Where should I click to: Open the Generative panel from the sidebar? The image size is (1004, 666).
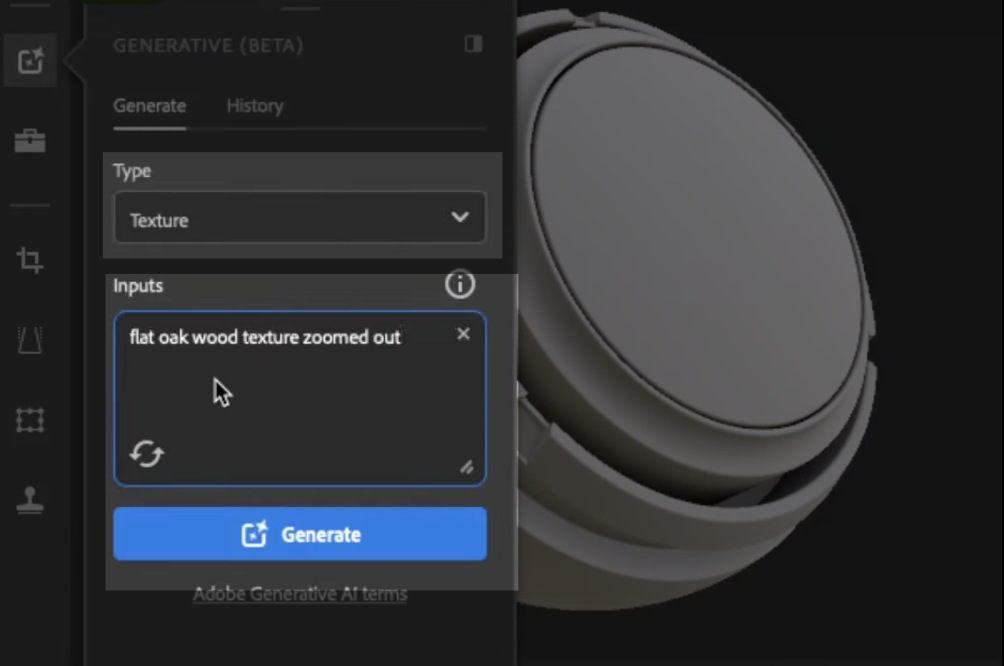click(30, 61)
